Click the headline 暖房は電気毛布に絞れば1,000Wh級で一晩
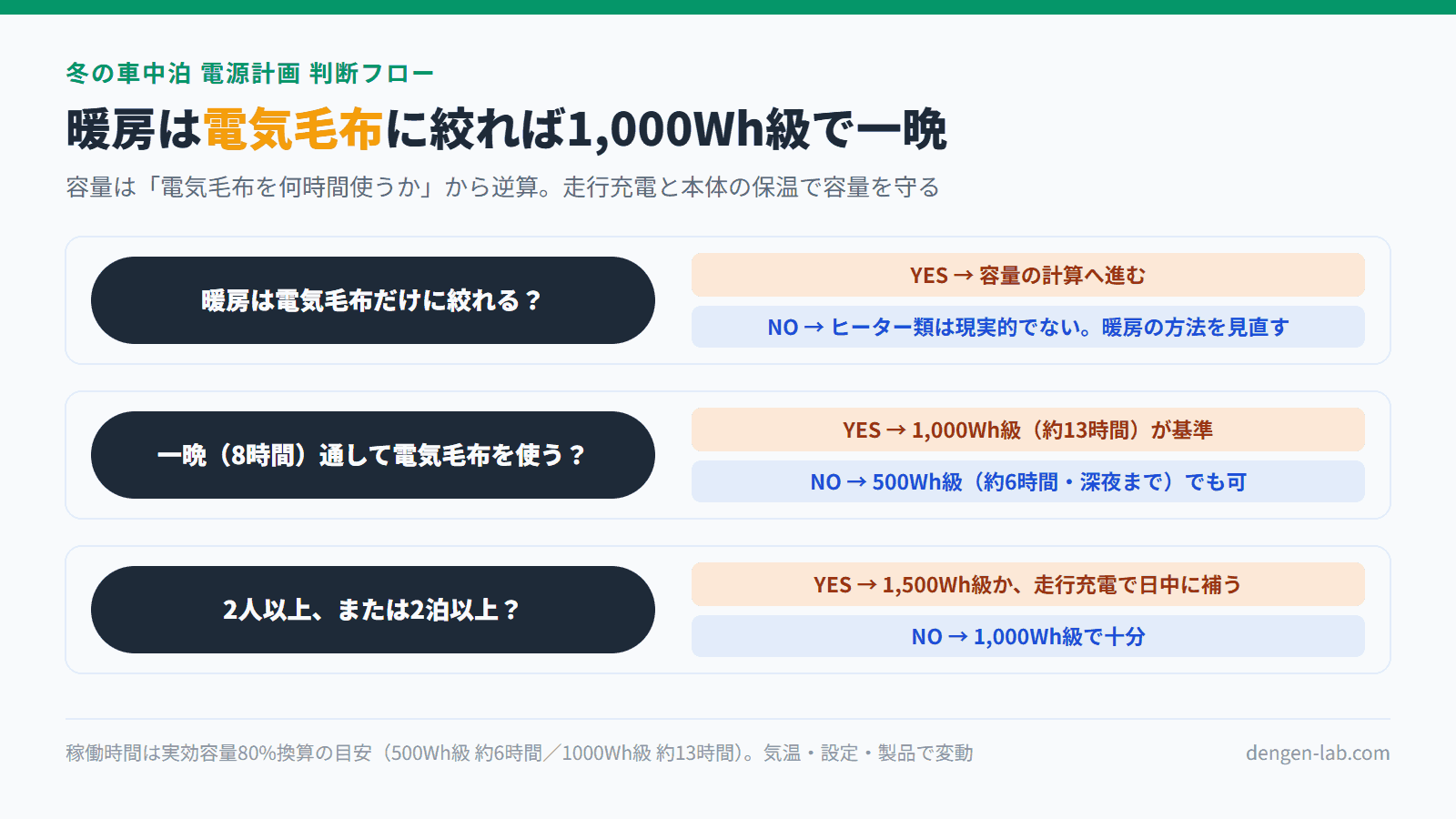The height and width of the screenshot is (819, 1456). tap(506, 128)
